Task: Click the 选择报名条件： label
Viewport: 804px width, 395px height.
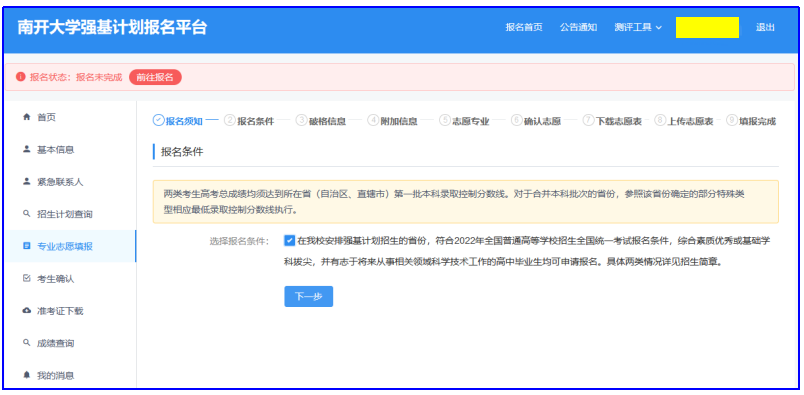Action: click(x=239, y=241)
